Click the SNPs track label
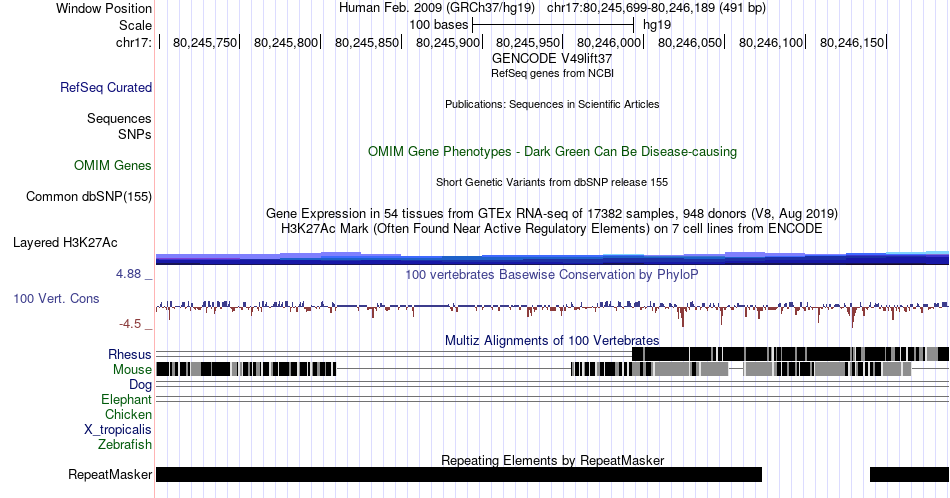The image size is (950, 498). 135,134
